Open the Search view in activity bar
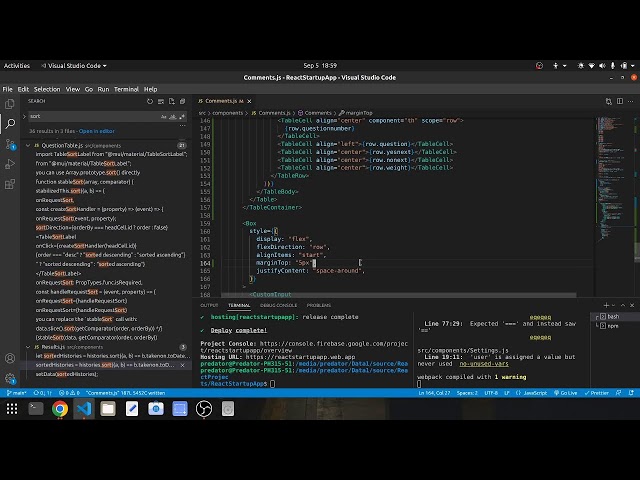This screenshot has height=480, width=640. (x=10, y=123)
